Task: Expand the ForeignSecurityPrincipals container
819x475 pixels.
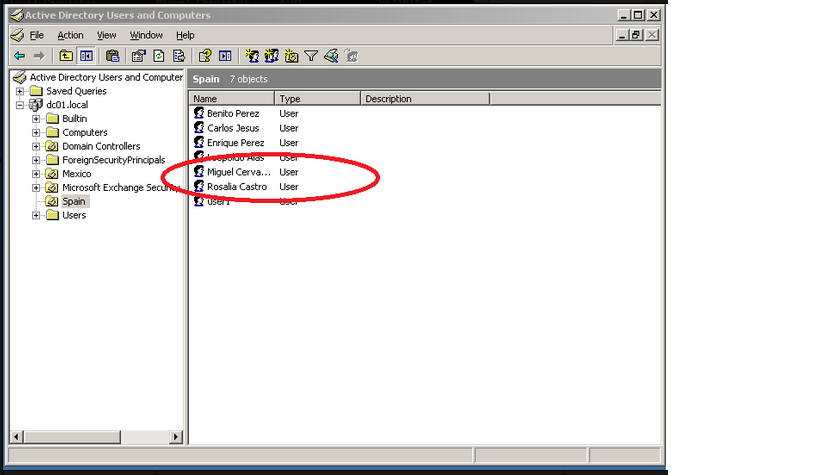Action: click(36, 160)
